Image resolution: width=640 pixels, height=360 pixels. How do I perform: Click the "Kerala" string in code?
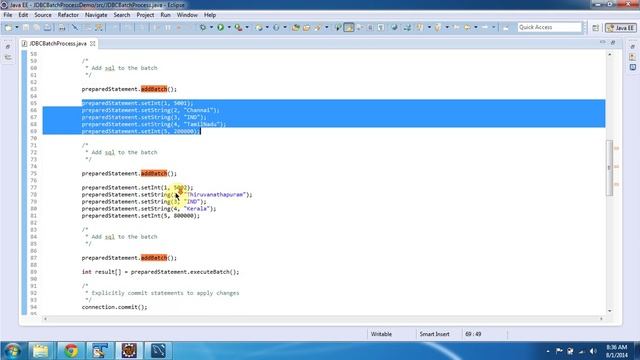click(197, 209)
